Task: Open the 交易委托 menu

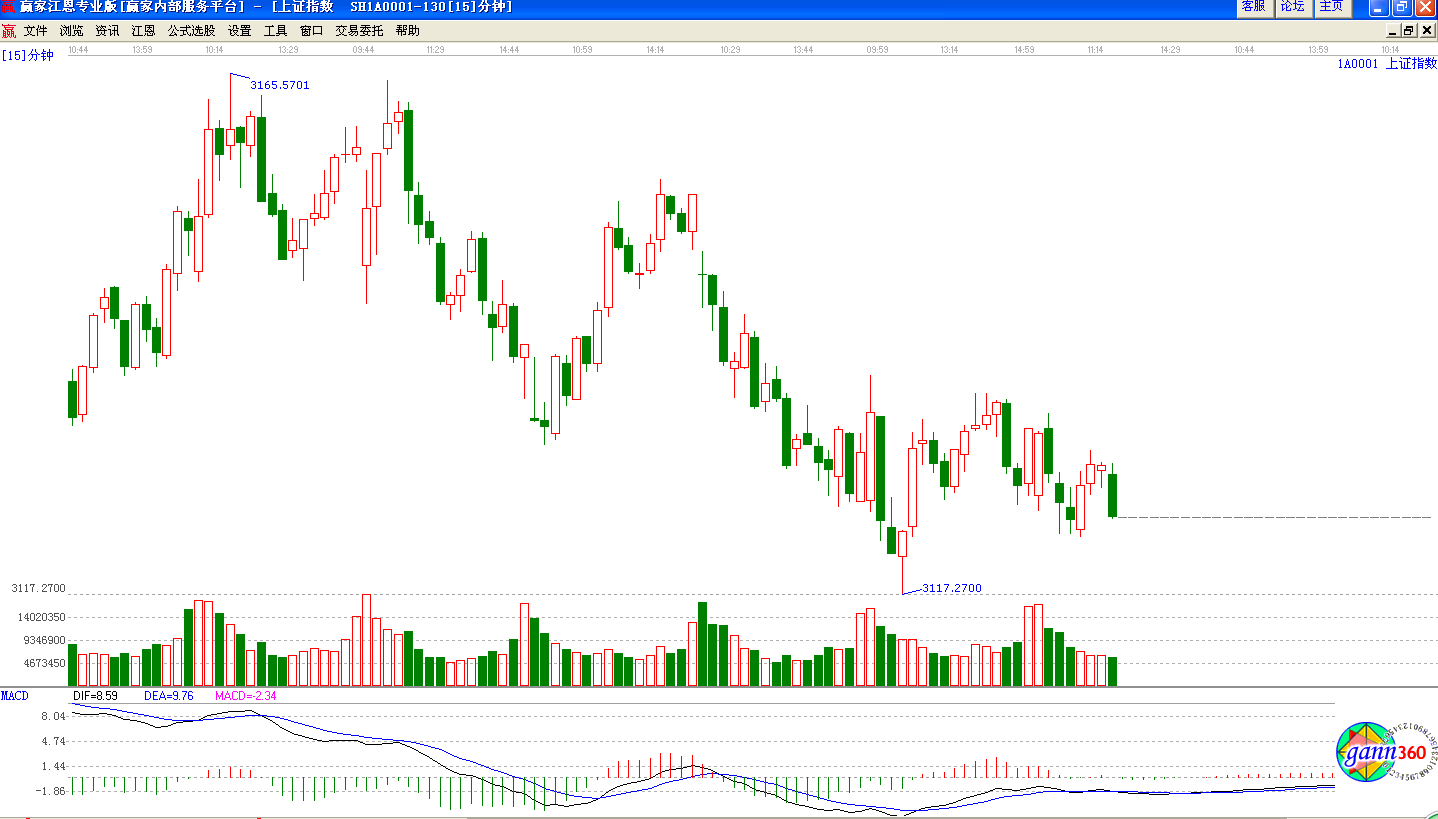Action: (359, 31)
